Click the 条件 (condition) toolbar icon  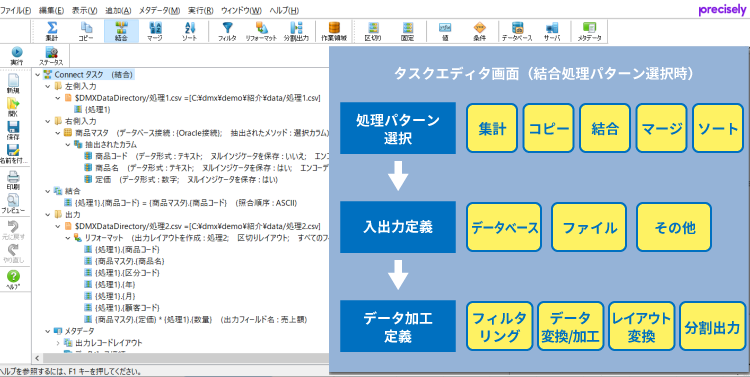click(x=480, y=31)
